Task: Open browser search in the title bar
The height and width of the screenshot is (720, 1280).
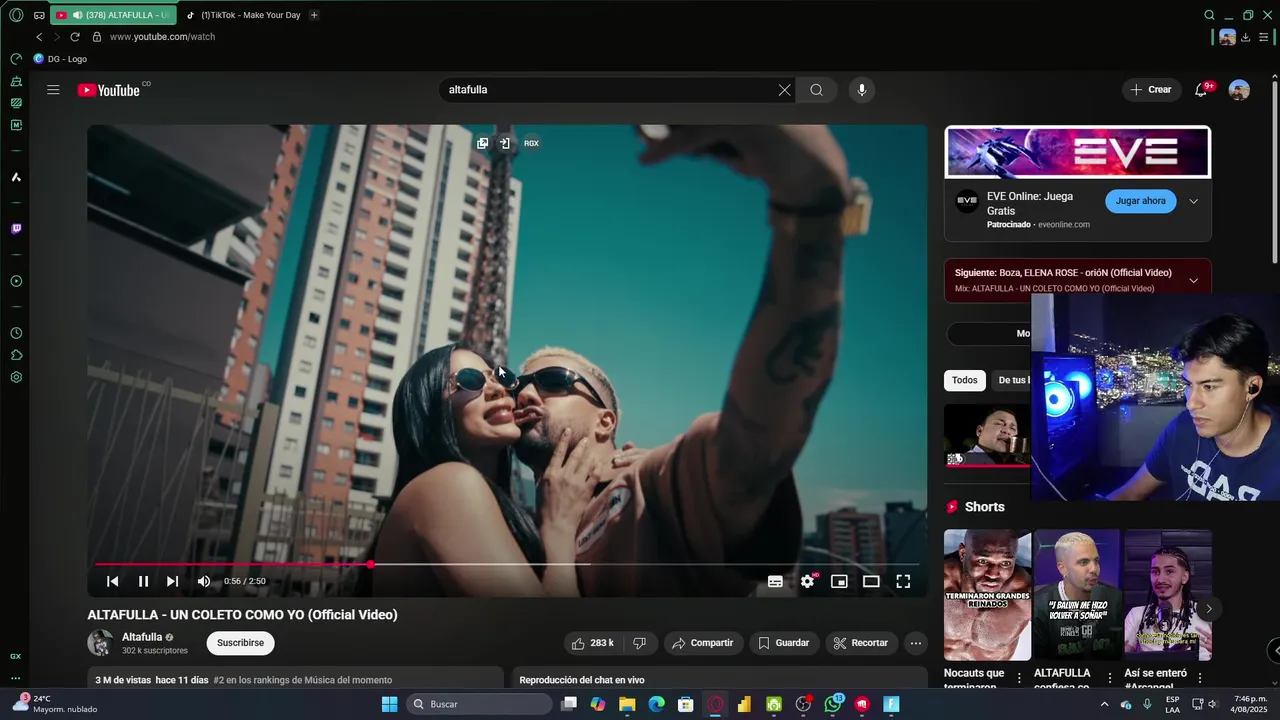Action: tap(1209, 15)
